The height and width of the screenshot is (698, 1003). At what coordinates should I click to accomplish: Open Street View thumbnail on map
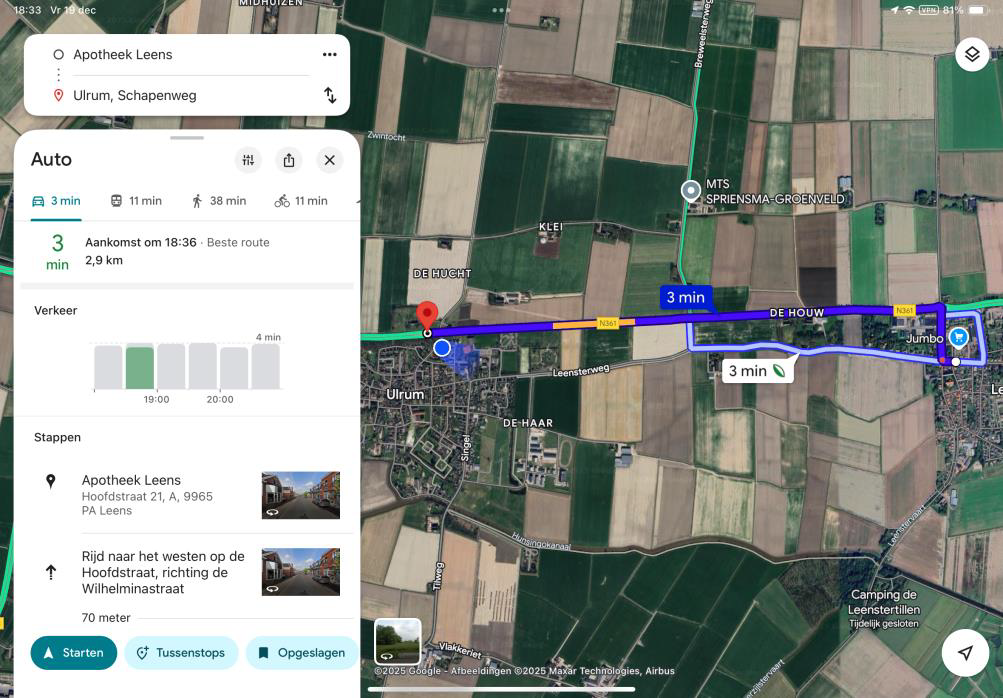pyautogui.click(x=398, y=641)
